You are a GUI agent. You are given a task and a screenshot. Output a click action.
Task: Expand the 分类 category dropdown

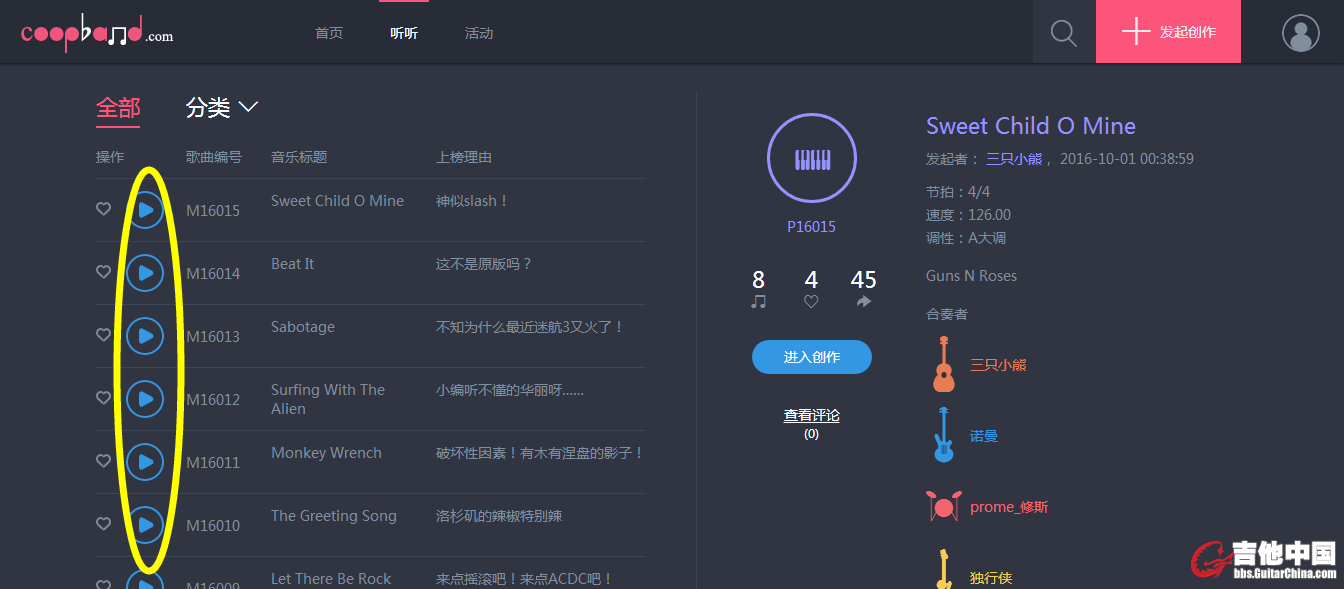(x=222, y=107)
